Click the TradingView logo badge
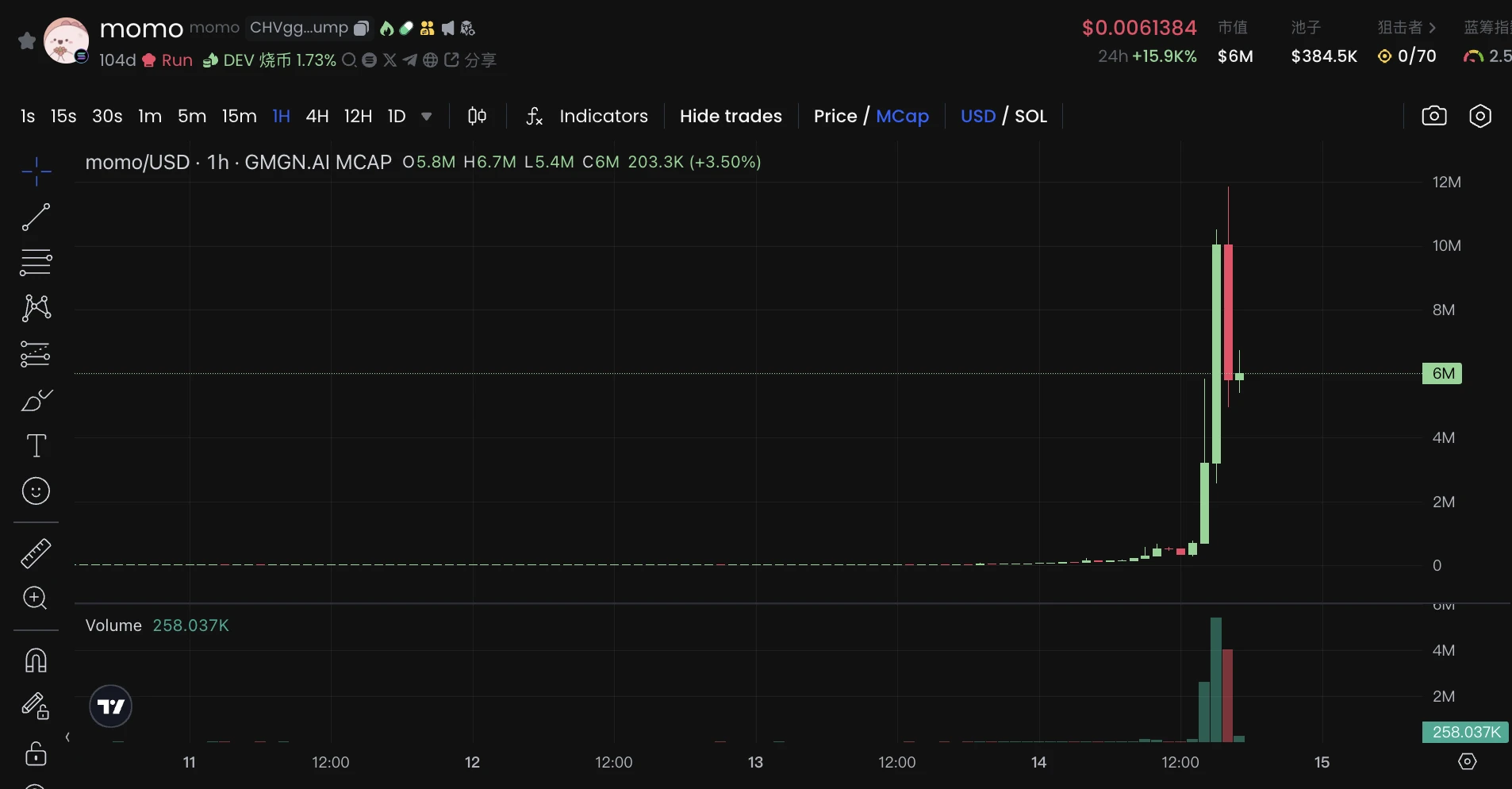1512x789 pixels. point(111,706)
